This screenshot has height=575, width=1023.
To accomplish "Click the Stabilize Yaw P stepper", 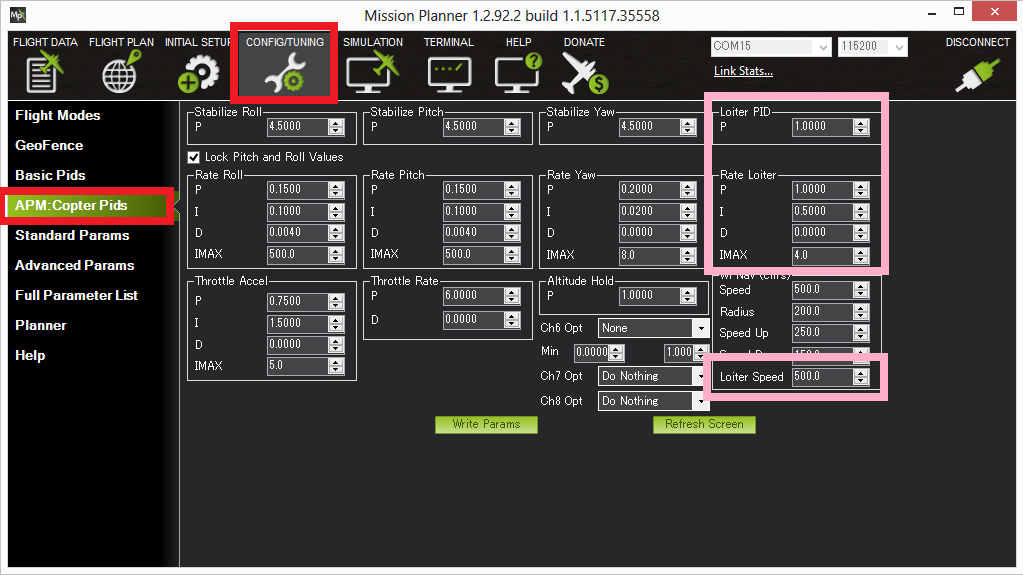I will [688, 127].
